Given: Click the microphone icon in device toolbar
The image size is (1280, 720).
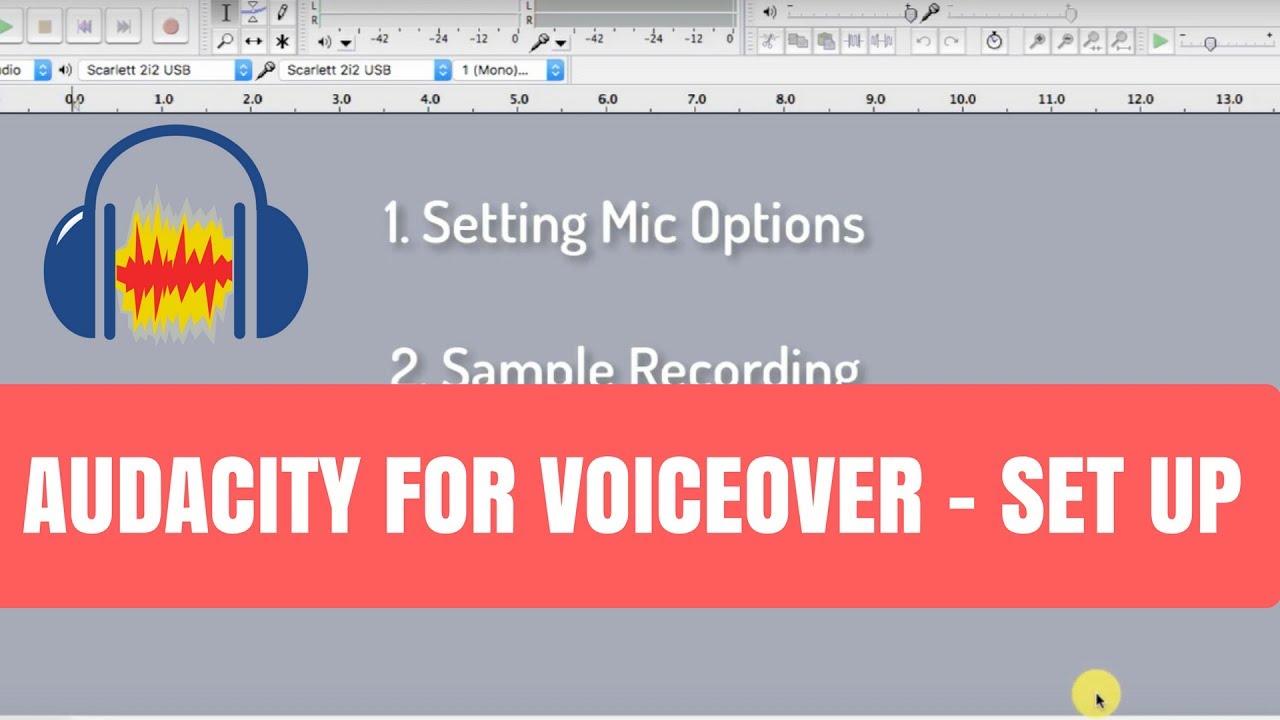Looking at the screenshot, I should tap(265, 70).
